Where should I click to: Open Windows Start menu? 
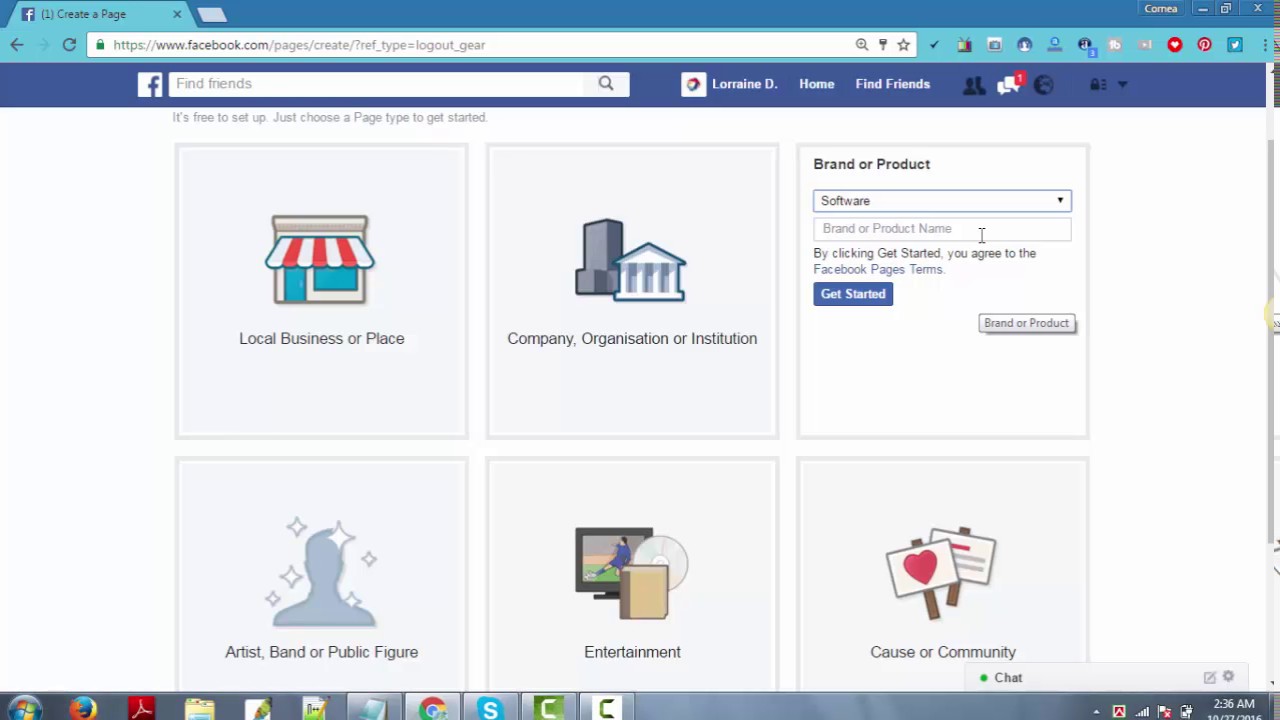coord(25,708)
